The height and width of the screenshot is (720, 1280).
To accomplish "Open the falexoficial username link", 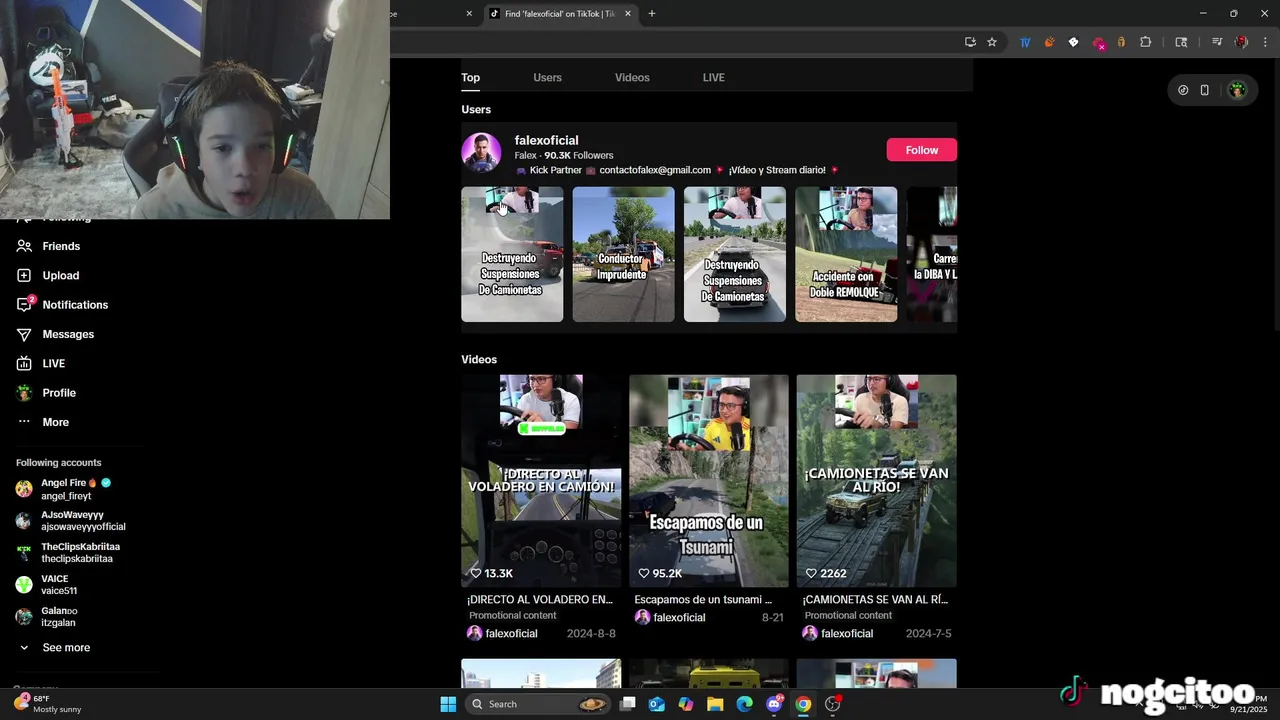I will click(x=546, y=141).
